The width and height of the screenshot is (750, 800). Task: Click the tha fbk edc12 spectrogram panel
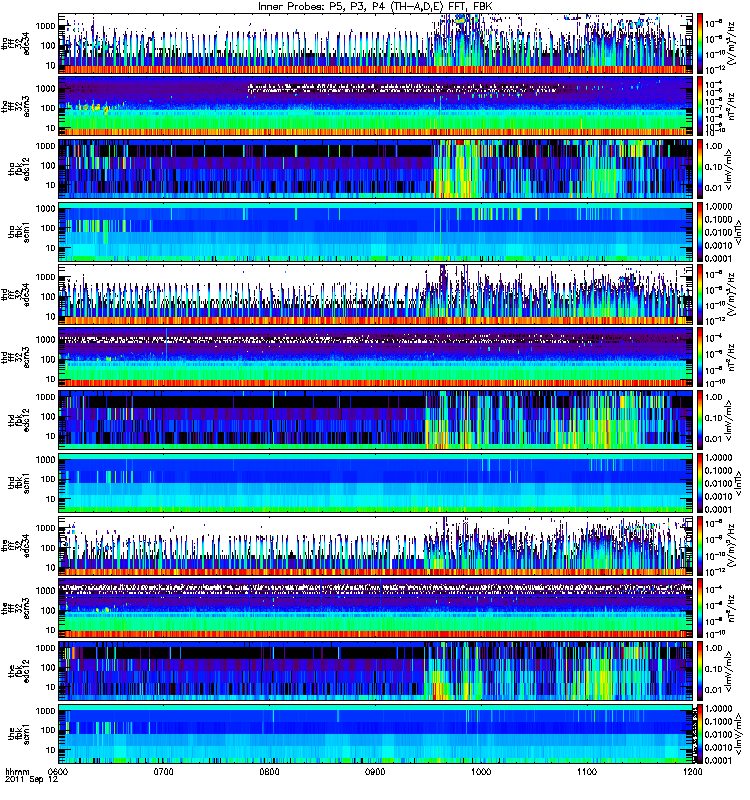(376, 169)
